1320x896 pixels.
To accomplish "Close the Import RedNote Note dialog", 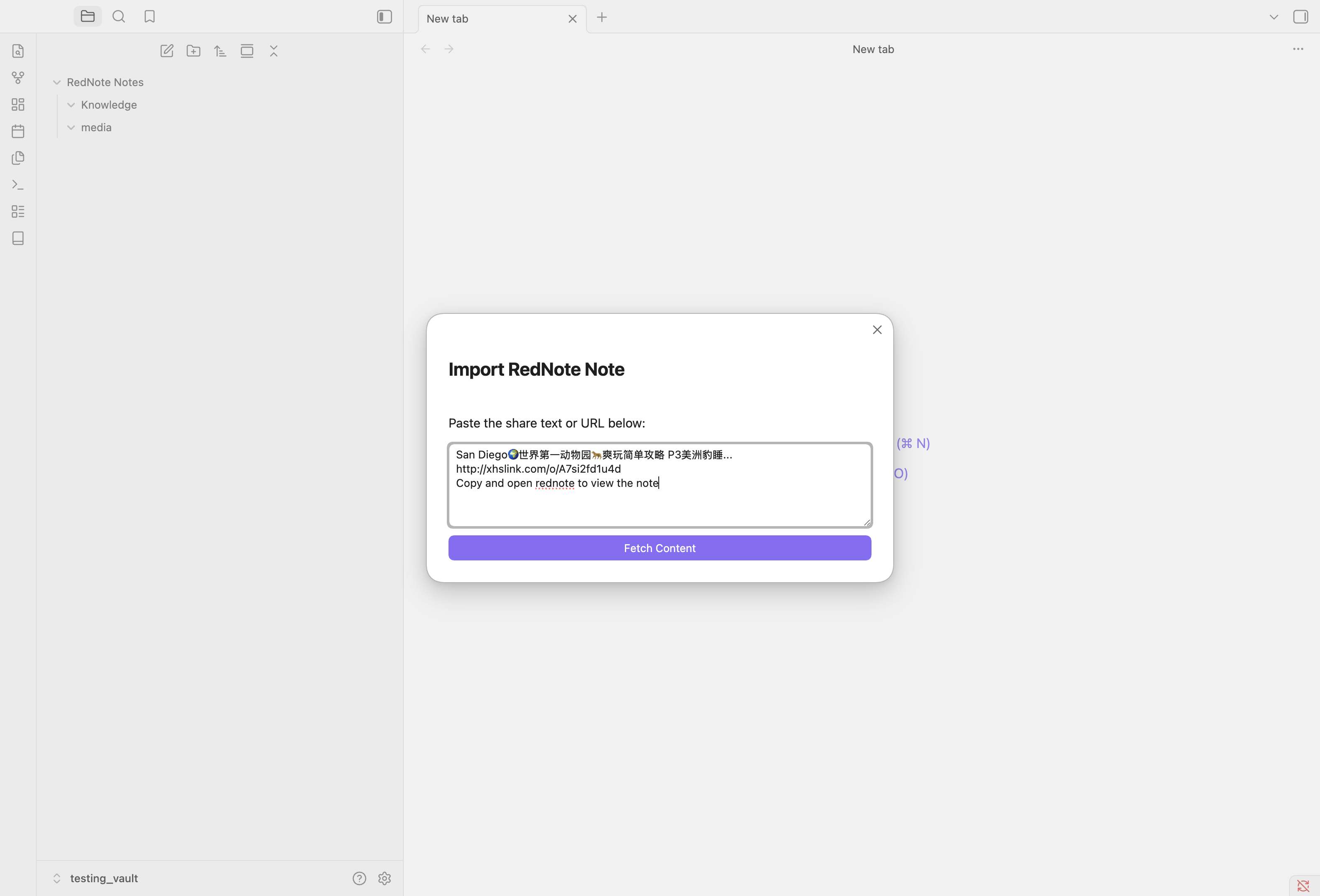I will [x=877, y=330].
